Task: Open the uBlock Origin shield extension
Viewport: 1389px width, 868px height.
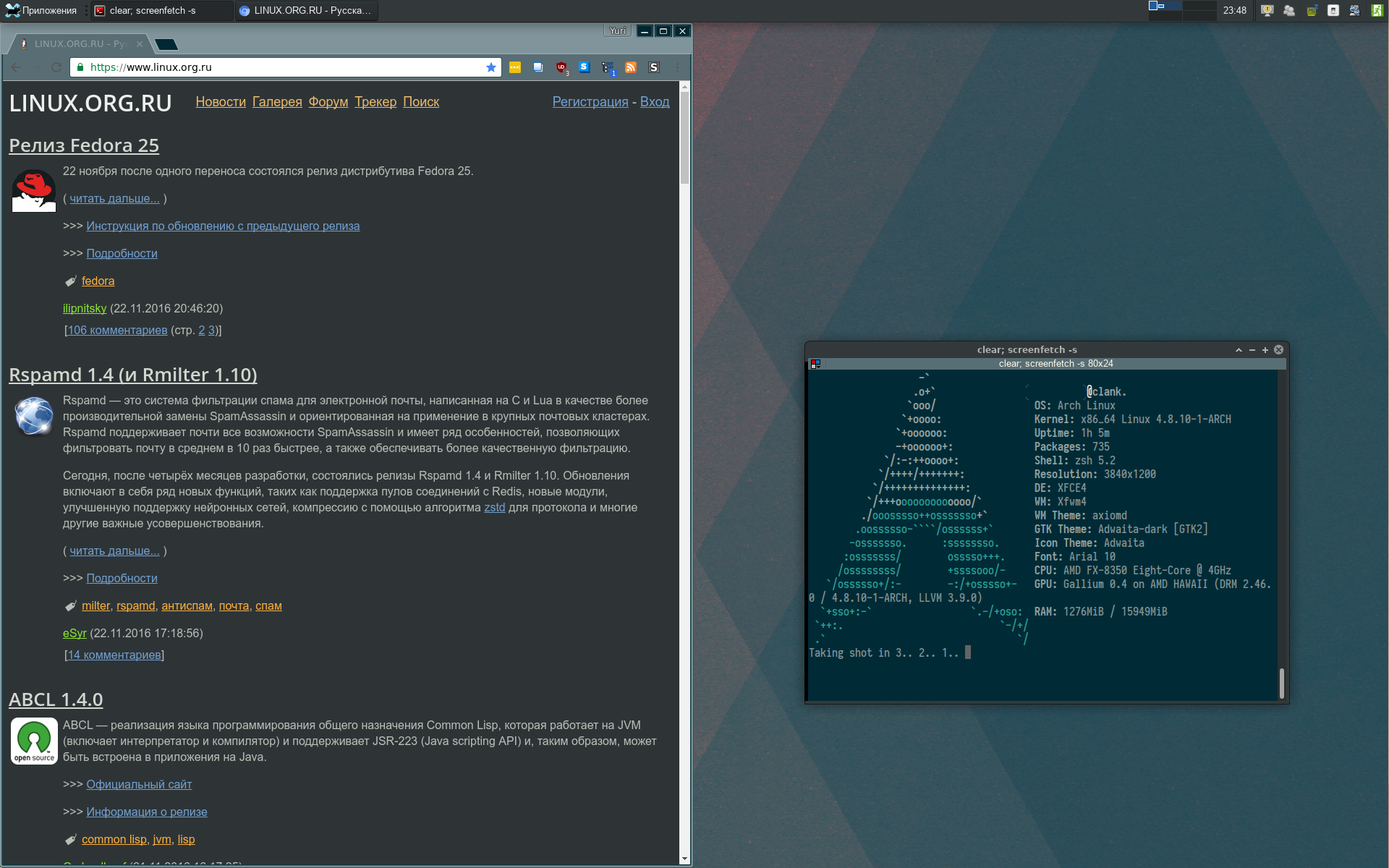Action: (561, 67)
